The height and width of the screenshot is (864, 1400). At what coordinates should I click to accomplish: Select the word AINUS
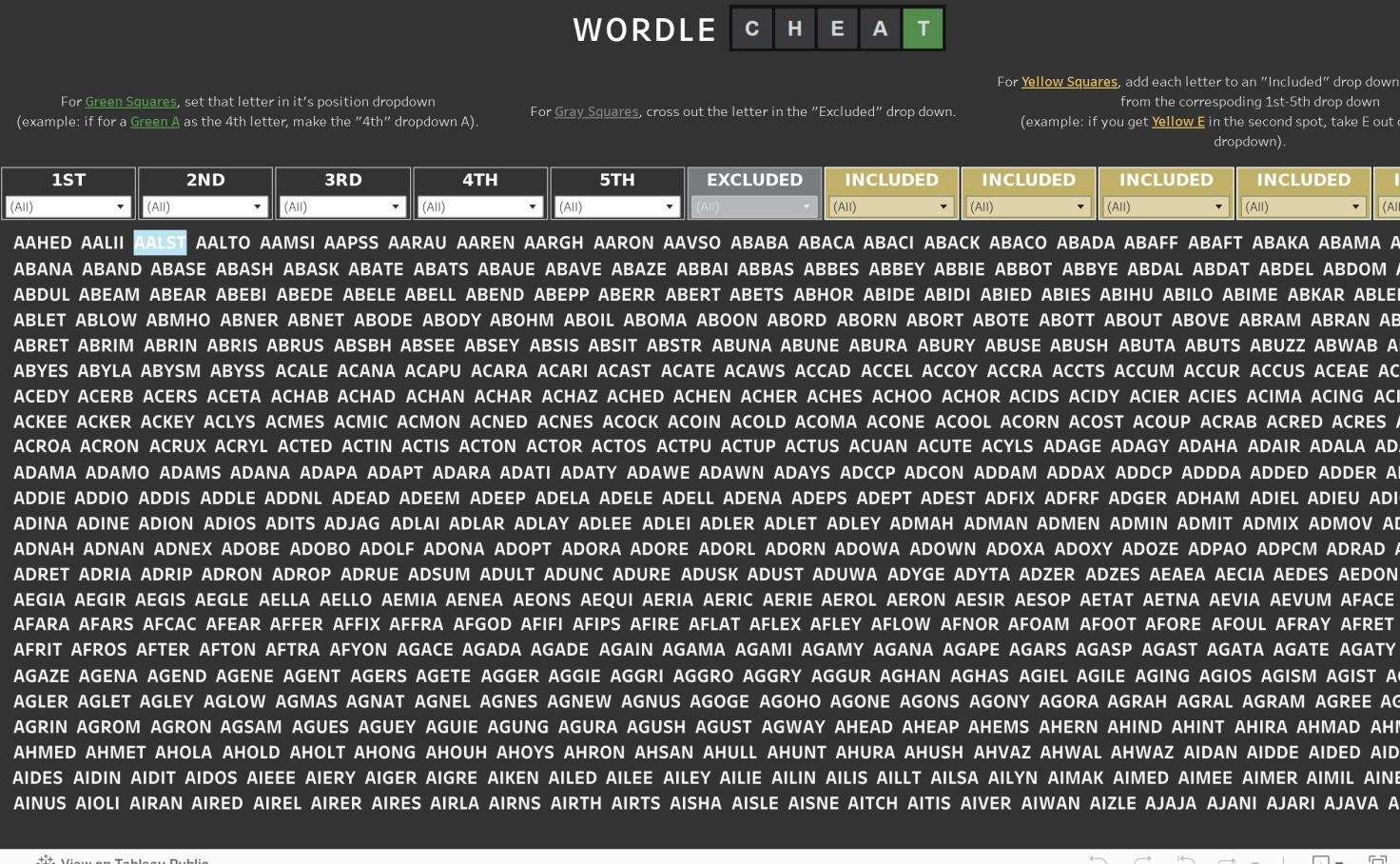[40, 804]
